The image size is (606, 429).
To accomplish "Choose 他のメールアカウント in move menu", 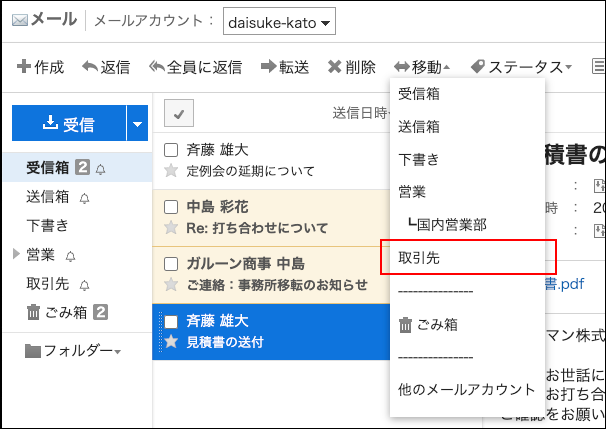I will click(468, 390).
